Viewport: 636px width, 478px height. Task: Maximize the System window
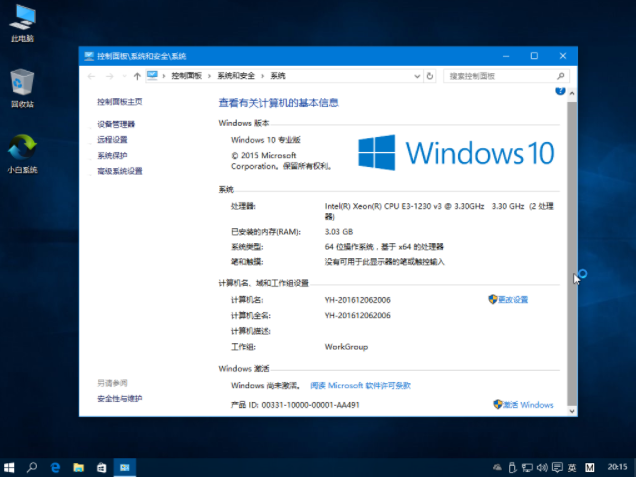(534, 56)
